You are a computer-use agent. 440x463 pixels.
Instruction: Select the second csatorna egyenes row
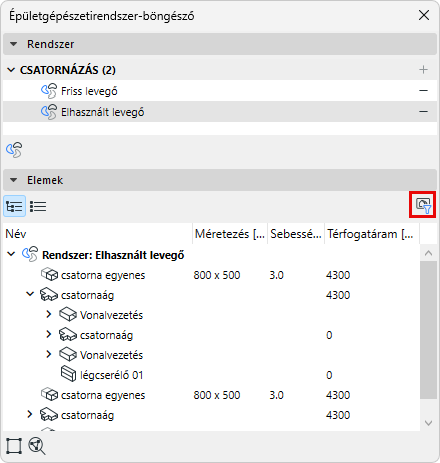click(211, 395)
